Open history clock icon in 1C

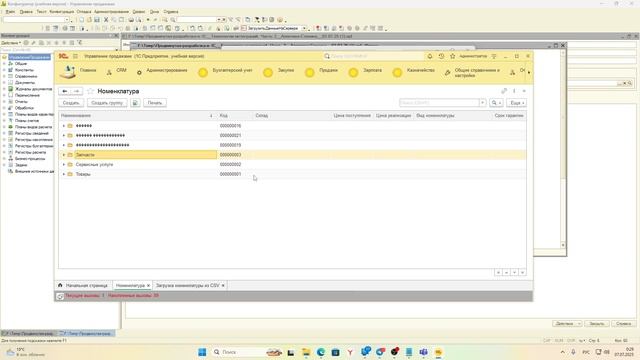pyautogui.click(x=441, y=56)
